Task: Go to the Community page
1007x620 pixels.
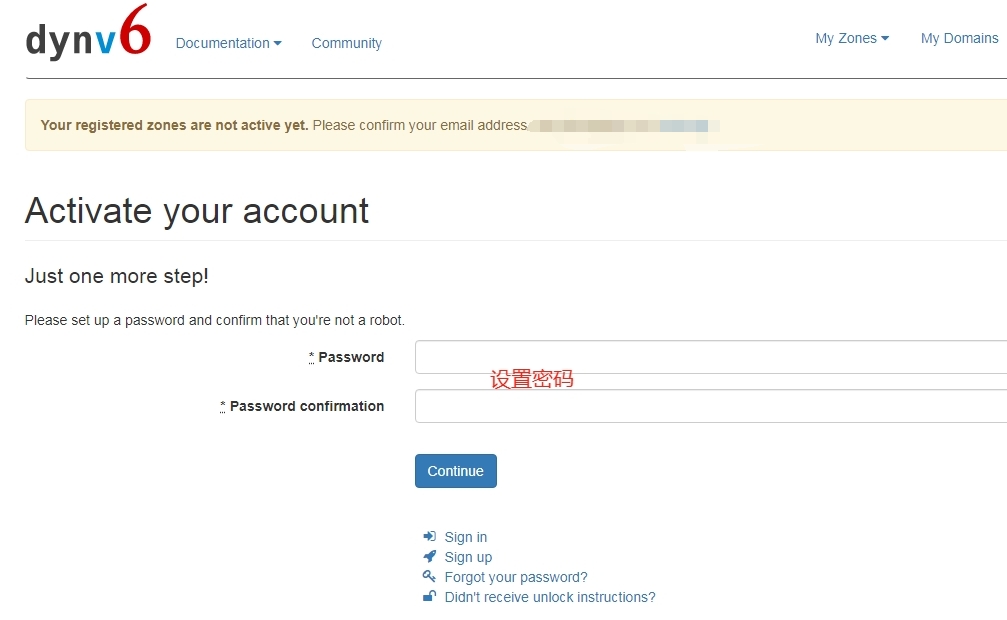Action: tap(346, 43)
